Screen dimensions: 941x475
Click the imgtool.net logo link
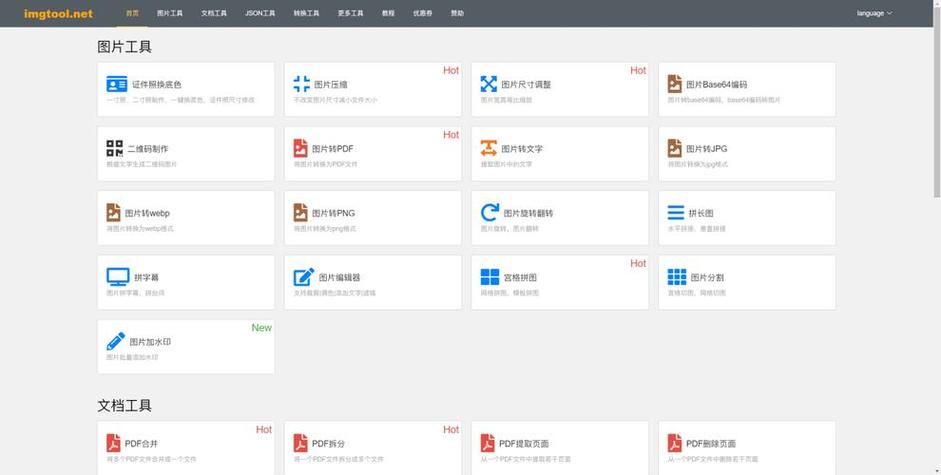point(58,14)
